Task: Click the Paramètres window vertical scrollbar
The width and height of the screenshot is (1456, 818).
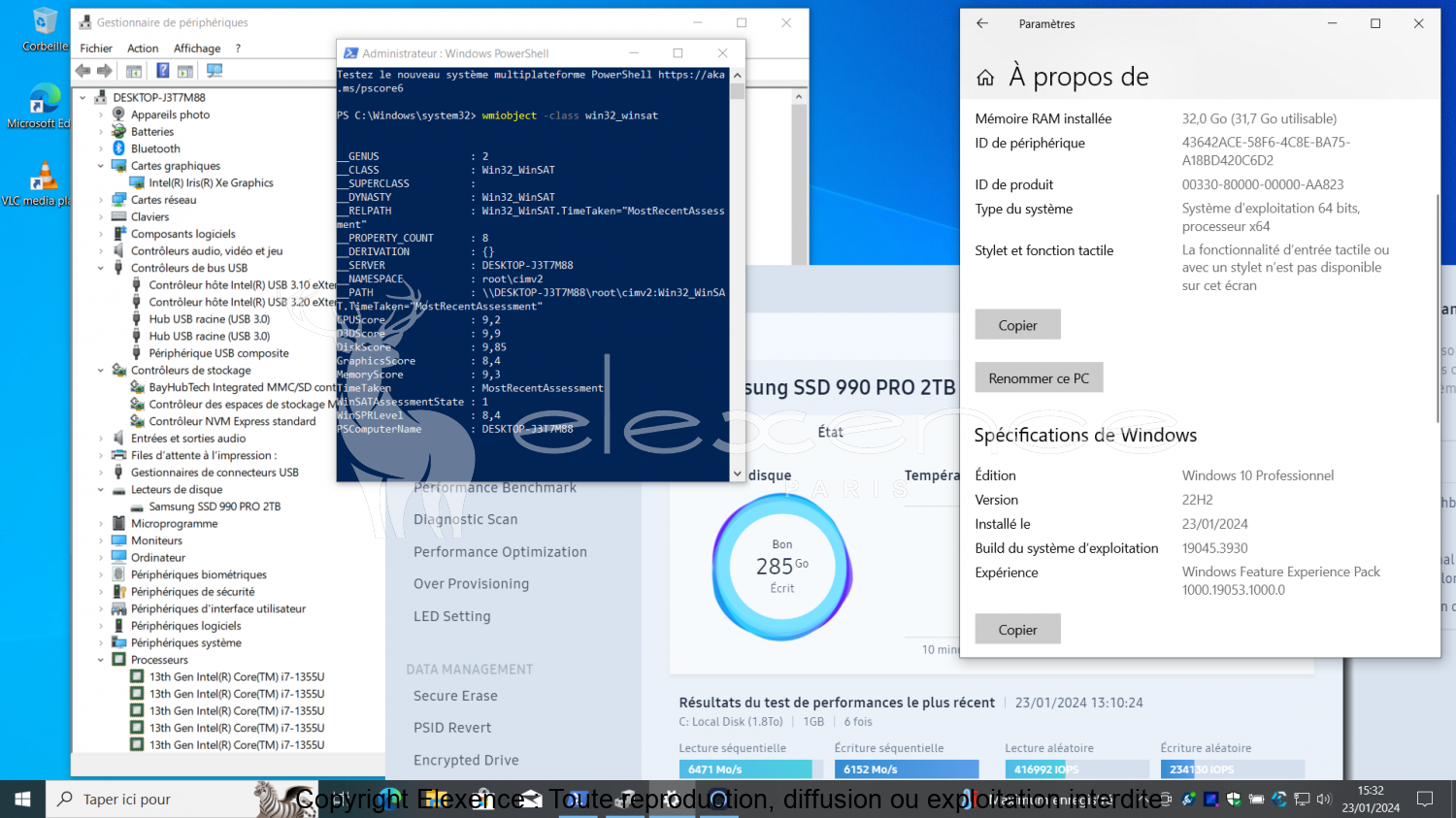Action: pyautogui.click(x=1438, y=309)
